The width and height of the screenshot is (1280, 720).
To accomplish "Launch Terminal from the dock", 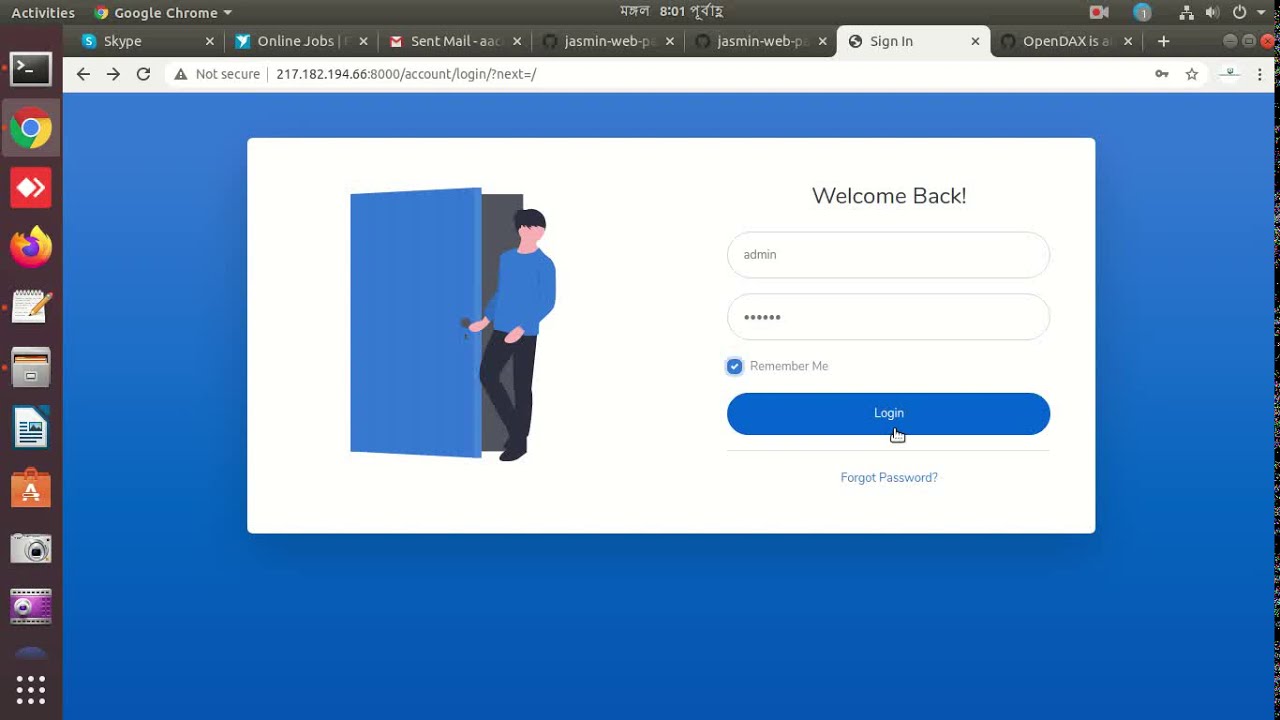I will [x=31, y=69].
